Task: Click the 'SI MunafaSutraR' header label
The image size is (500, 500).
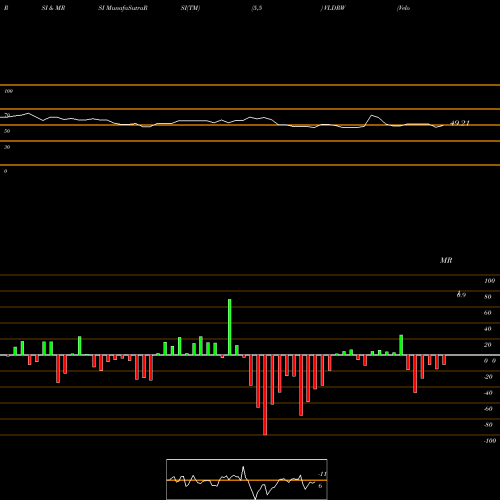Action: [x=123, y=8]
